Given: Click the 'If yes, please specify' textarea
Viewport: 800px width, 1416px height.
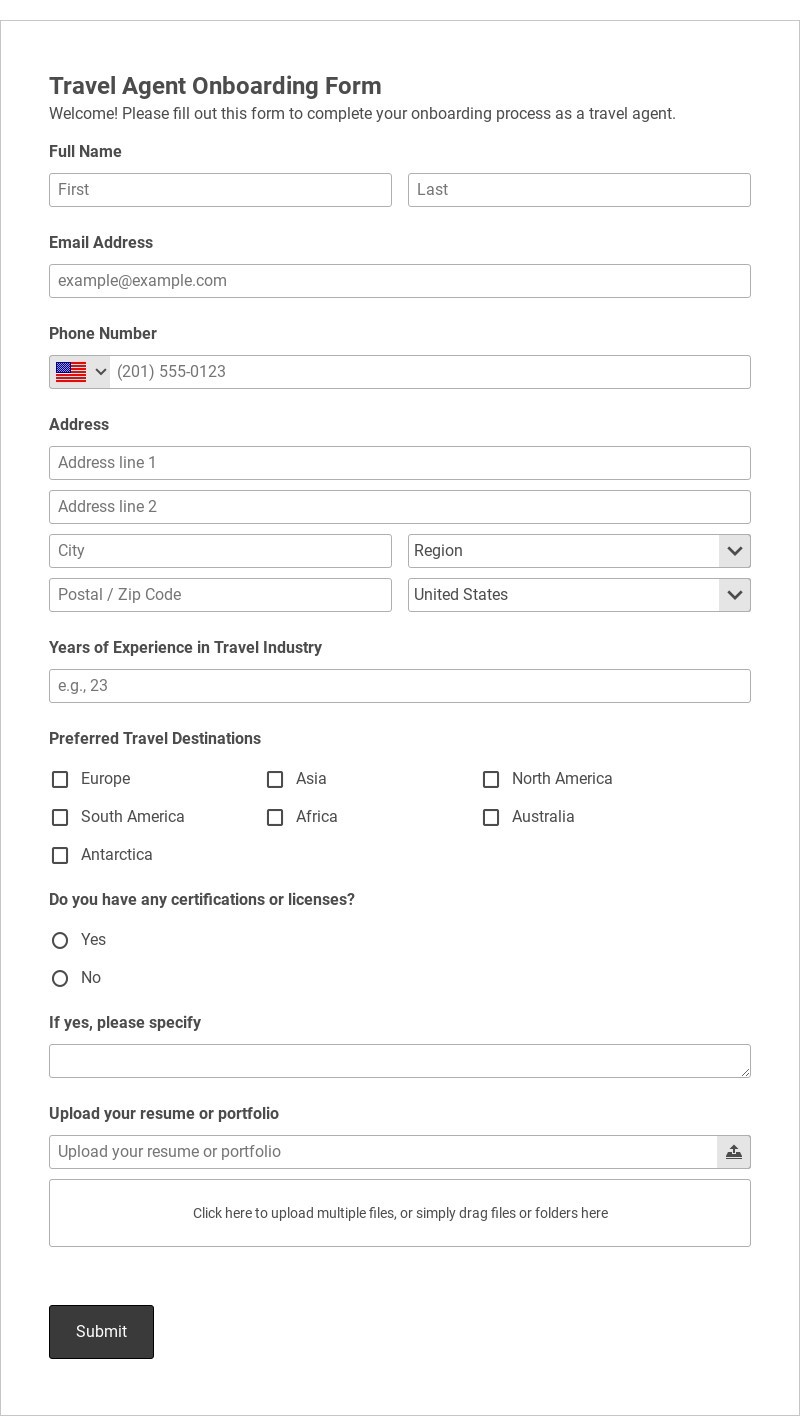Looking at the screenshot, I should click(400, 1061).
